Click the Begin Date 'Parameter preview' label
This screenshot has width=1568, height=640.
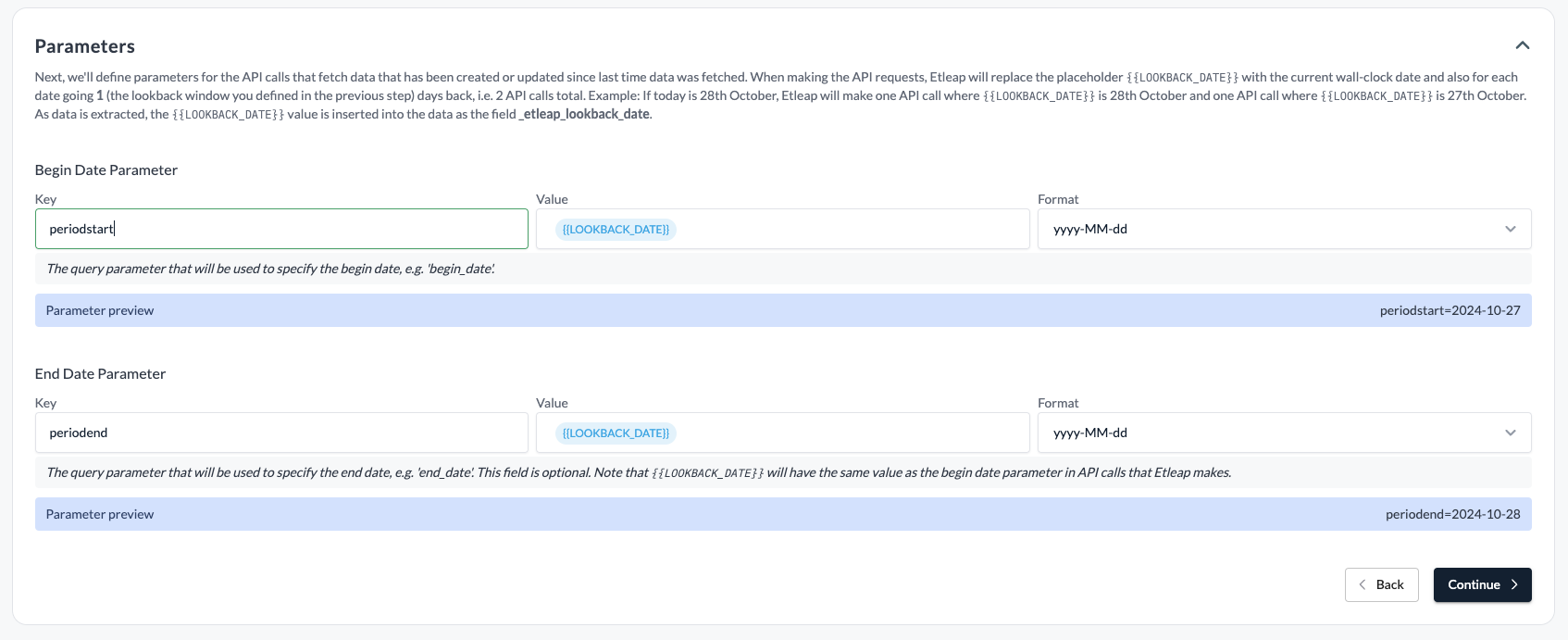pos(100,310)
